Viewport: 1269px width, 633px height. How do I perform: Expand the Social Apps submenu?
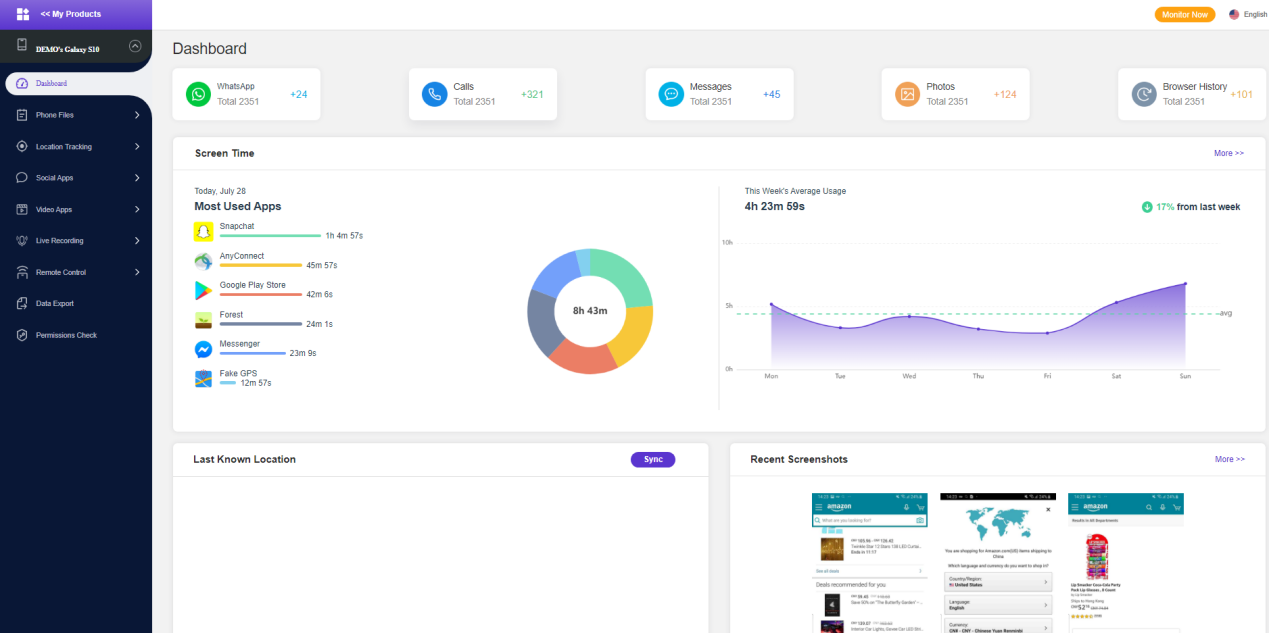[x=76, y=178]
